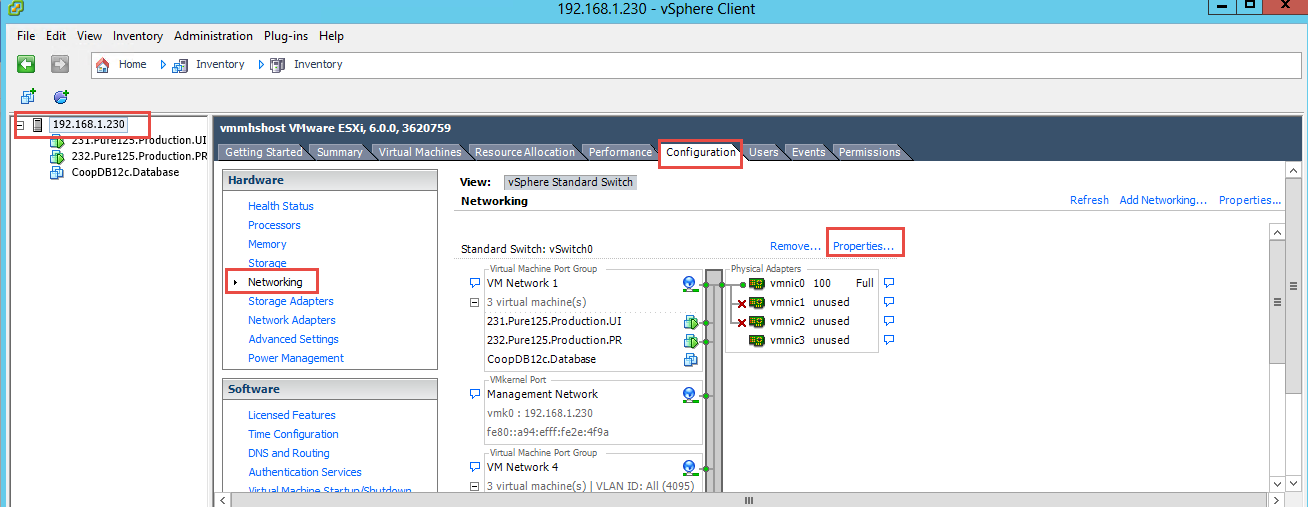The width and height of the screenshot is (1308, 507).
Task: Click the networking pane vertical scrollbar thumb
Action: point(1277,302)
